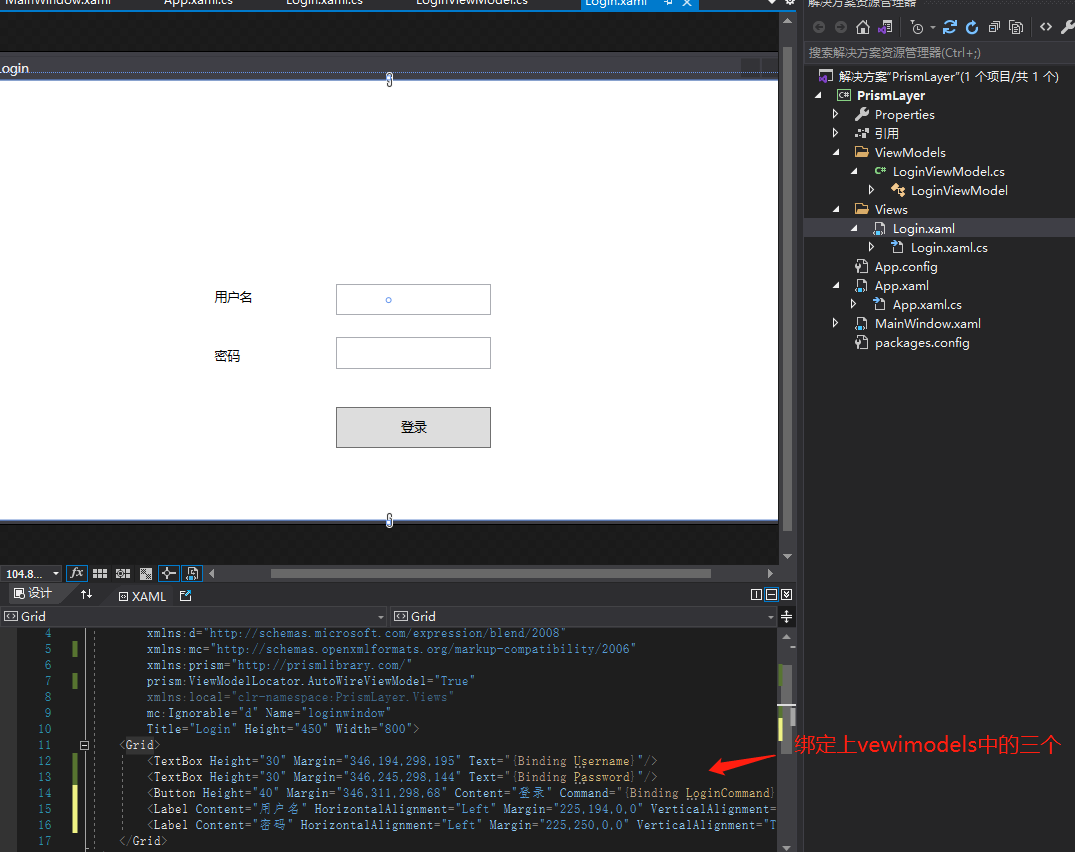Switch to the 设计 design tab
Viewport: 1075px width, 852px height.
32,594
